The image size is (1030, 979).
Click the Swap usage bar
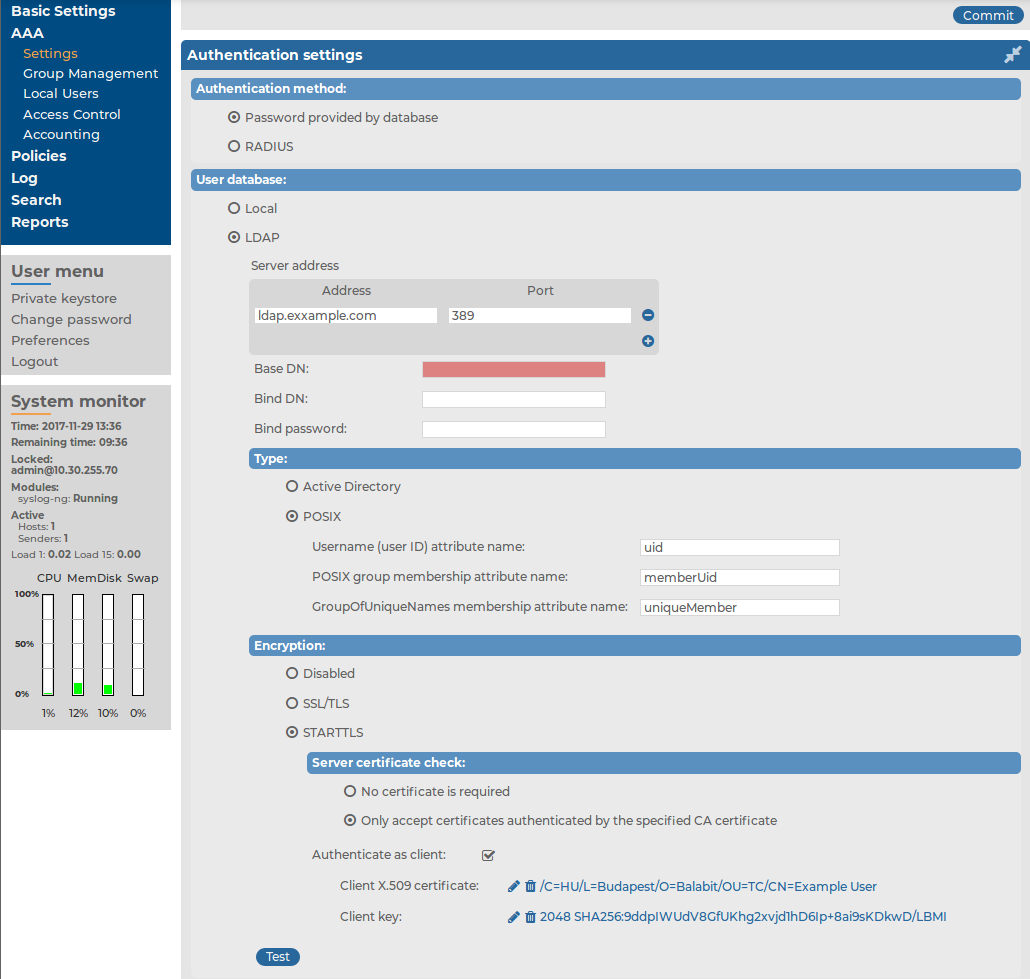click(138, 645)
